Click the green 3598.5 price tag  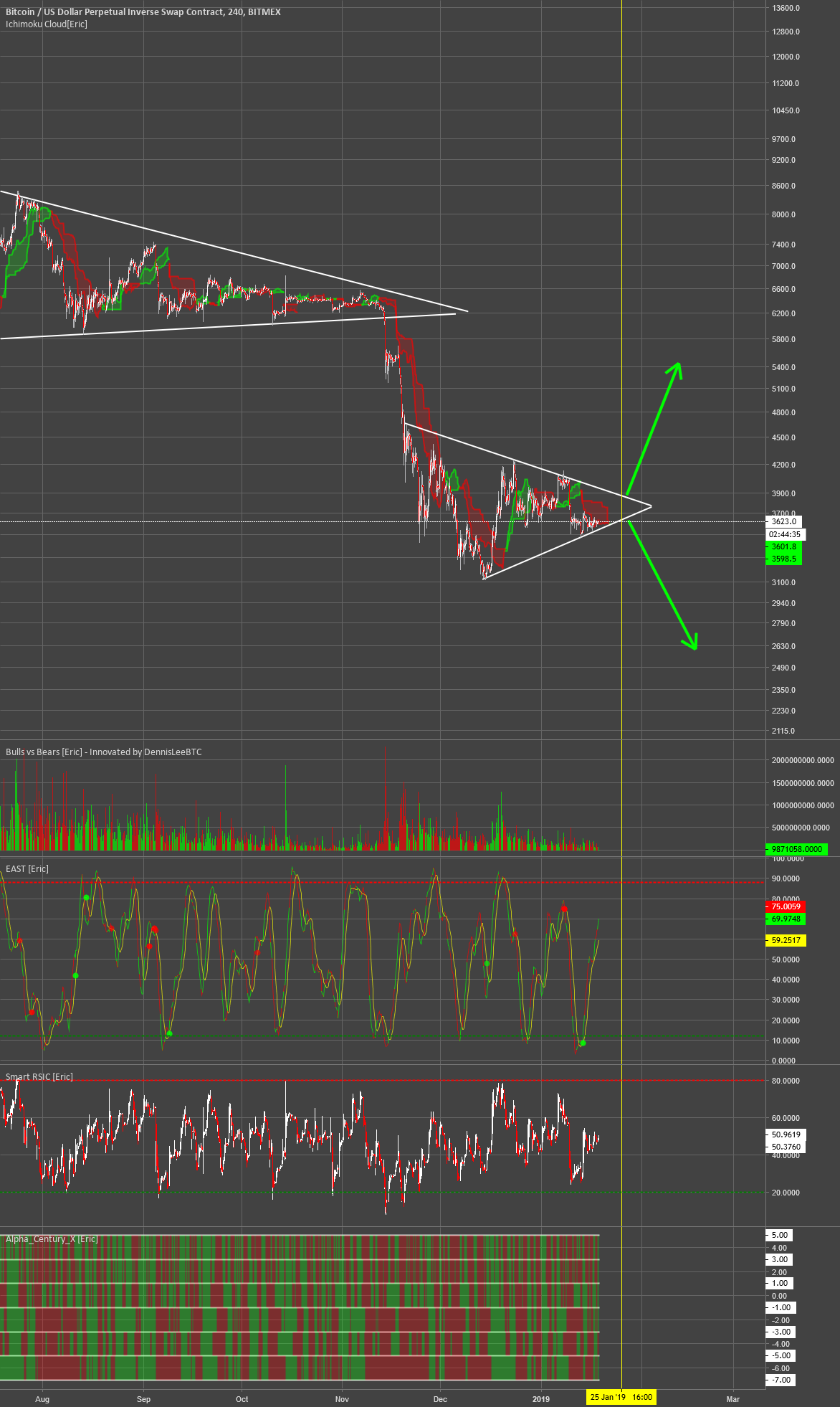pyautogui.click(x=783, y=559)
